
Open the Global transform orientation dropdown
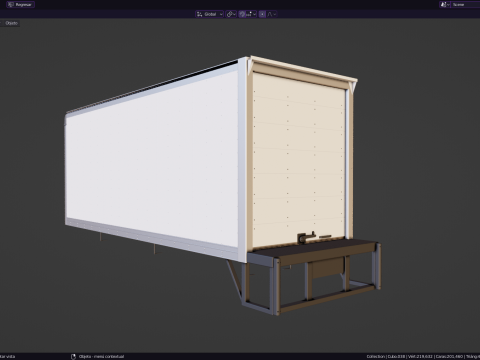[x=209, y=14]
